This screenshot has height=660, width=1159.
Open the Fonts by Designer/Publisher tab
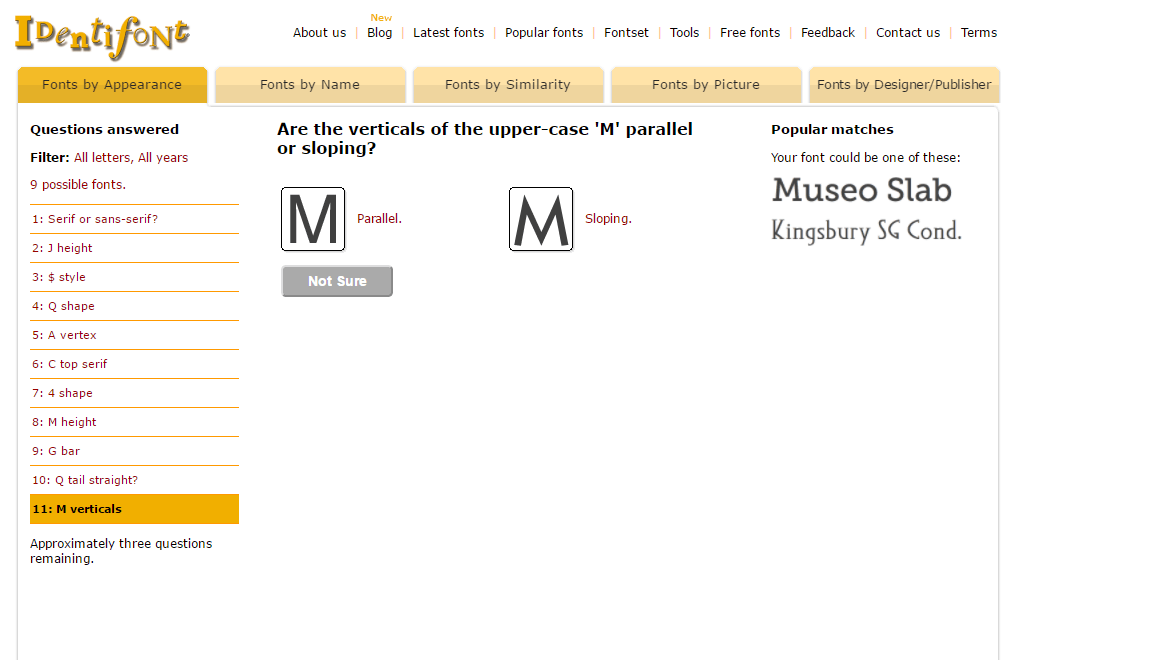pyautogui.click(x=904, y=85)
